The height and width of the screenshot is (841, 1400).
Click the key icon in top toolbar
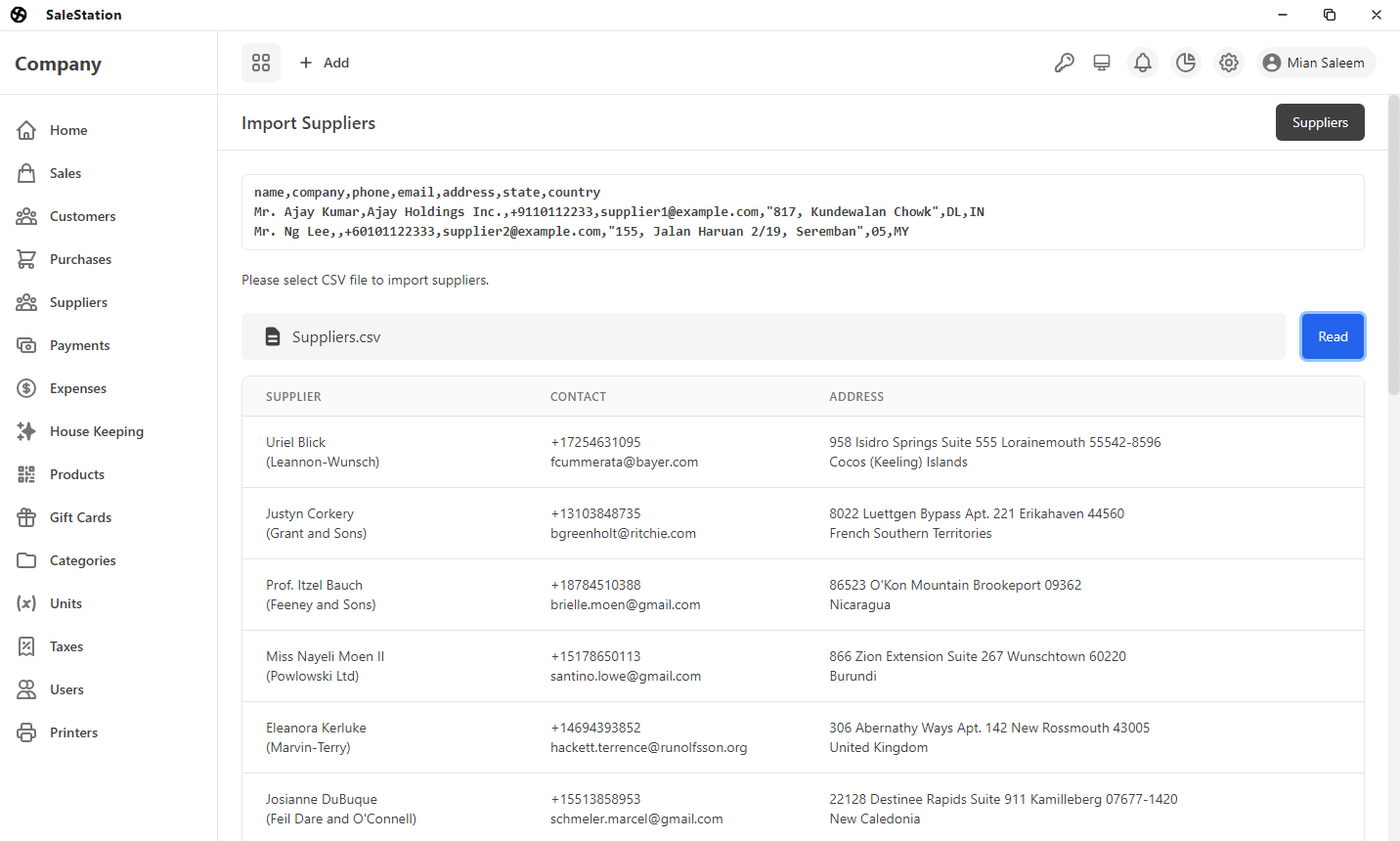point(1065,63)
